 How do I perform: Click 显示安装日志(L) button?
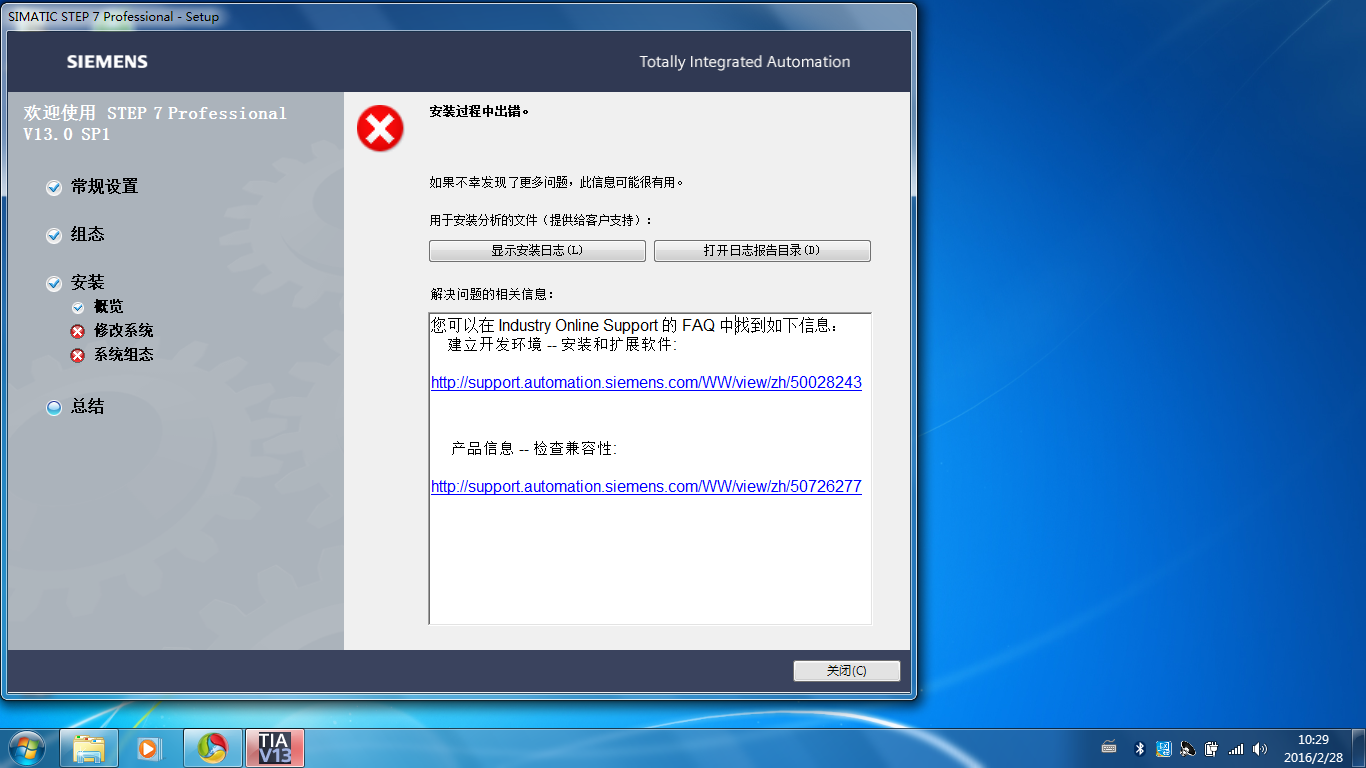[537, 251]
